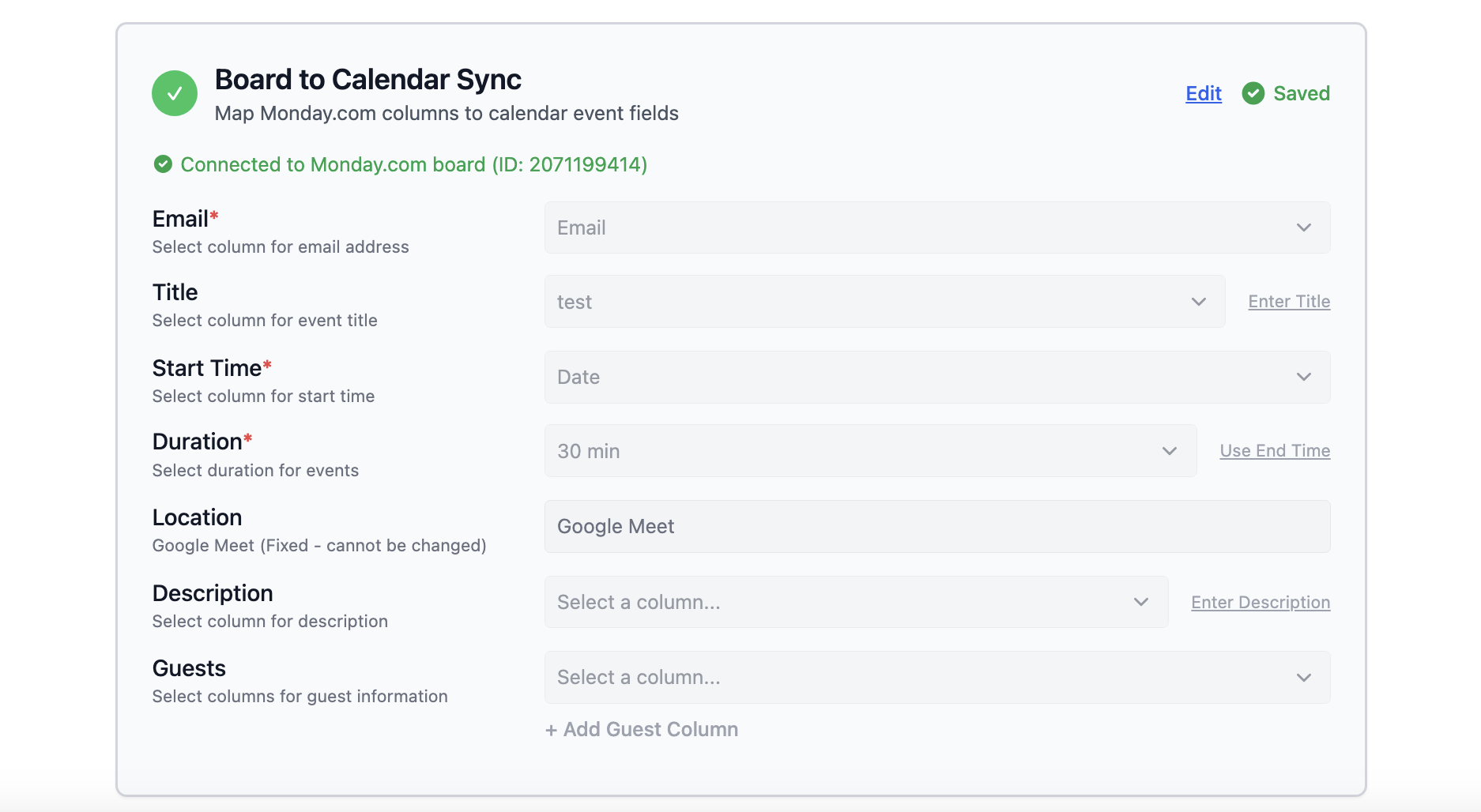Expand the Description column selector
This screenshot has width=1481, height=812.
tap(1140, 601)
